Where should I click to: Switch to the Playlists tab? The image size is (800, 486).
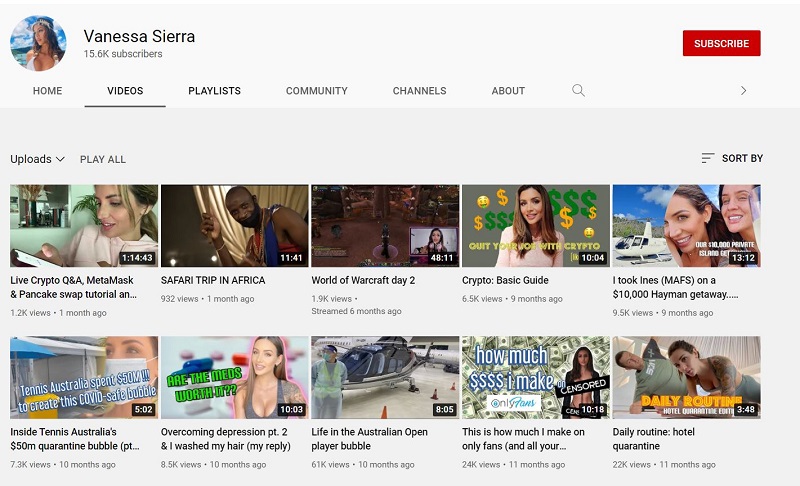coord(214,91)
